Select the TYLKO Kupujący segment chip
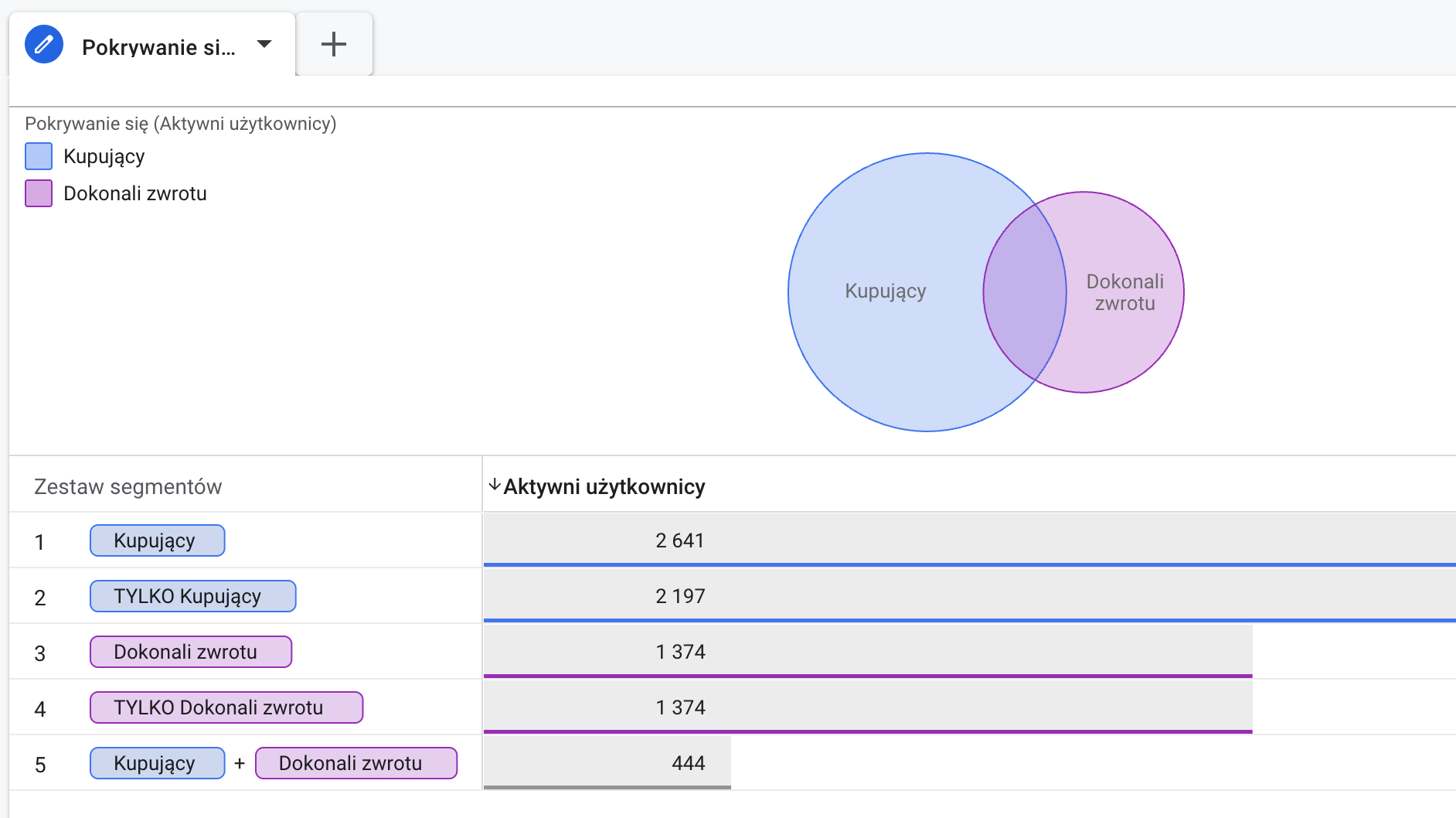Screen dimensions: 1456x818 point(192,596)
